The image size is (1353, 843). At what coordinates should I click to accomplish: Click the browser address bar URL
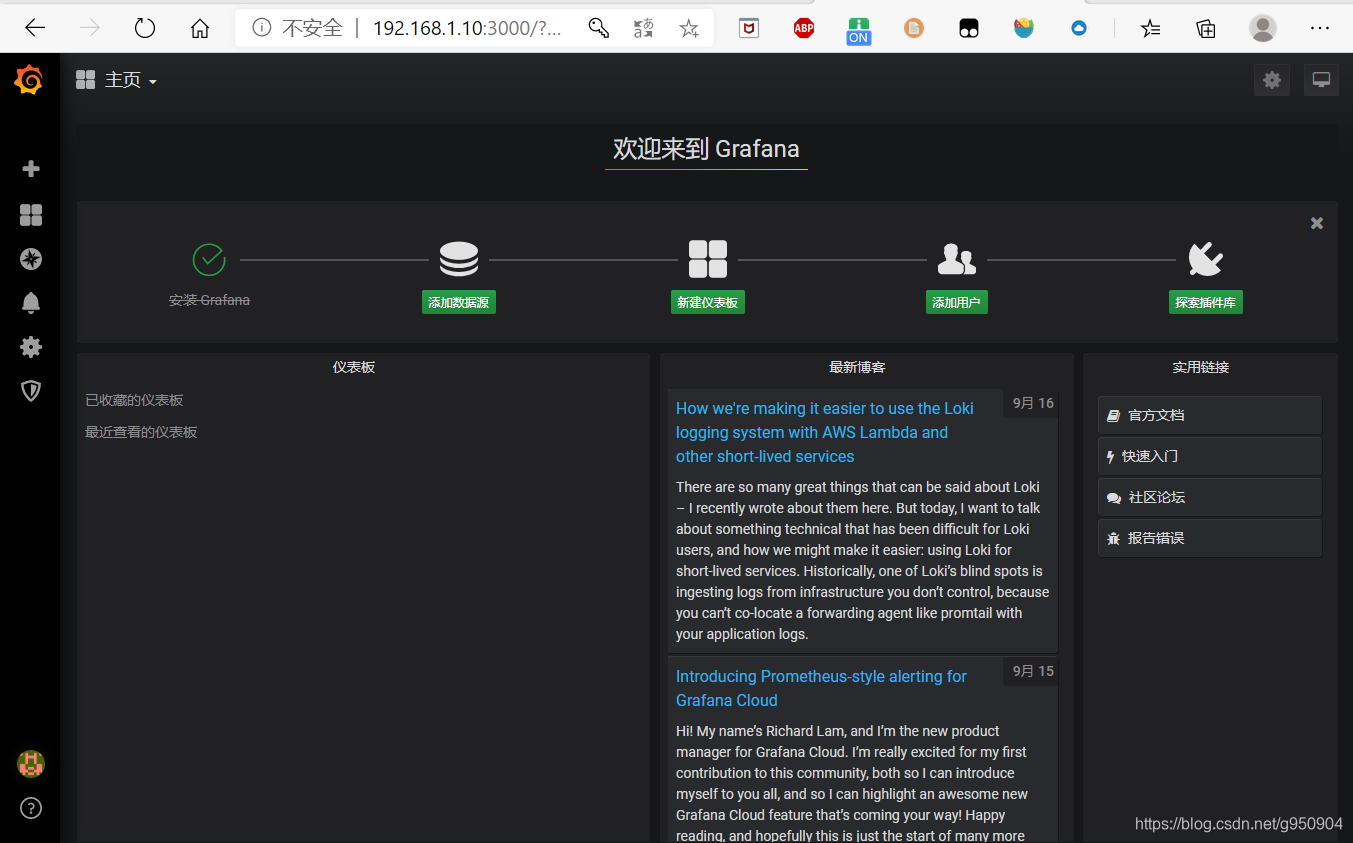point(467,28)
